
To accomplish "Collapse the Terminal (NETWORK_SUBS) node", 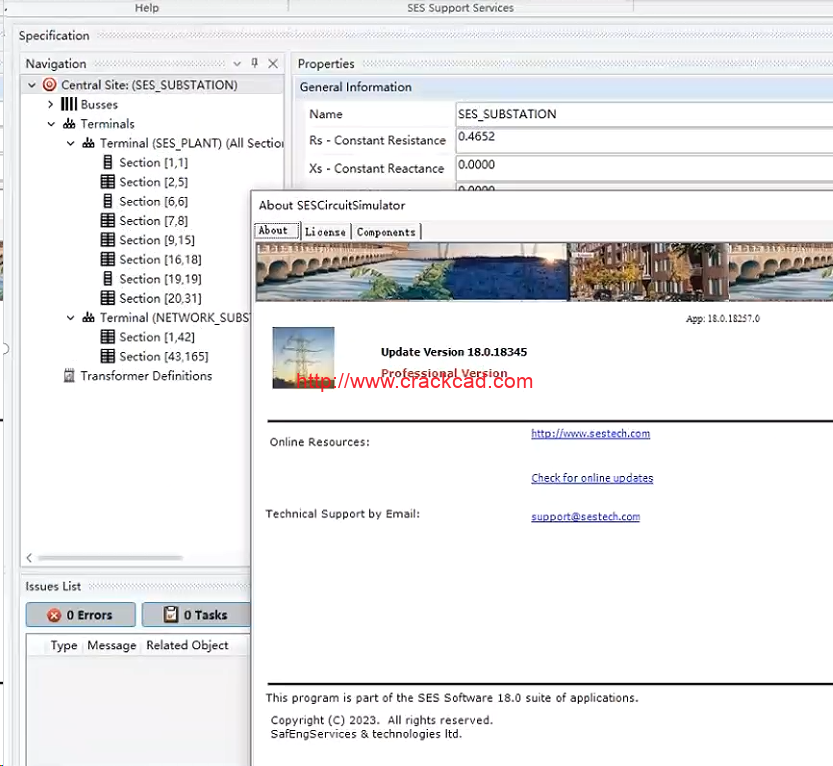I will tap(70, 317).
